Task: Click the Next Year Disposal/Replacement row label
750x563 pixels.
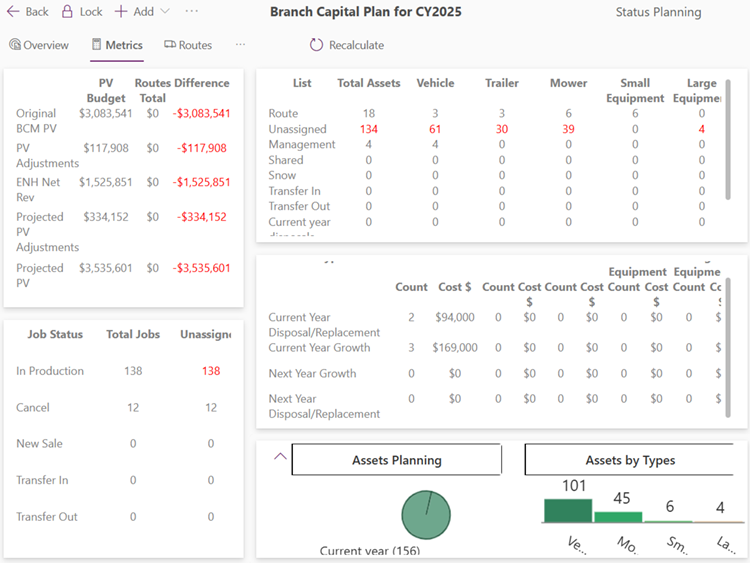Action: (x=324, y=406)
